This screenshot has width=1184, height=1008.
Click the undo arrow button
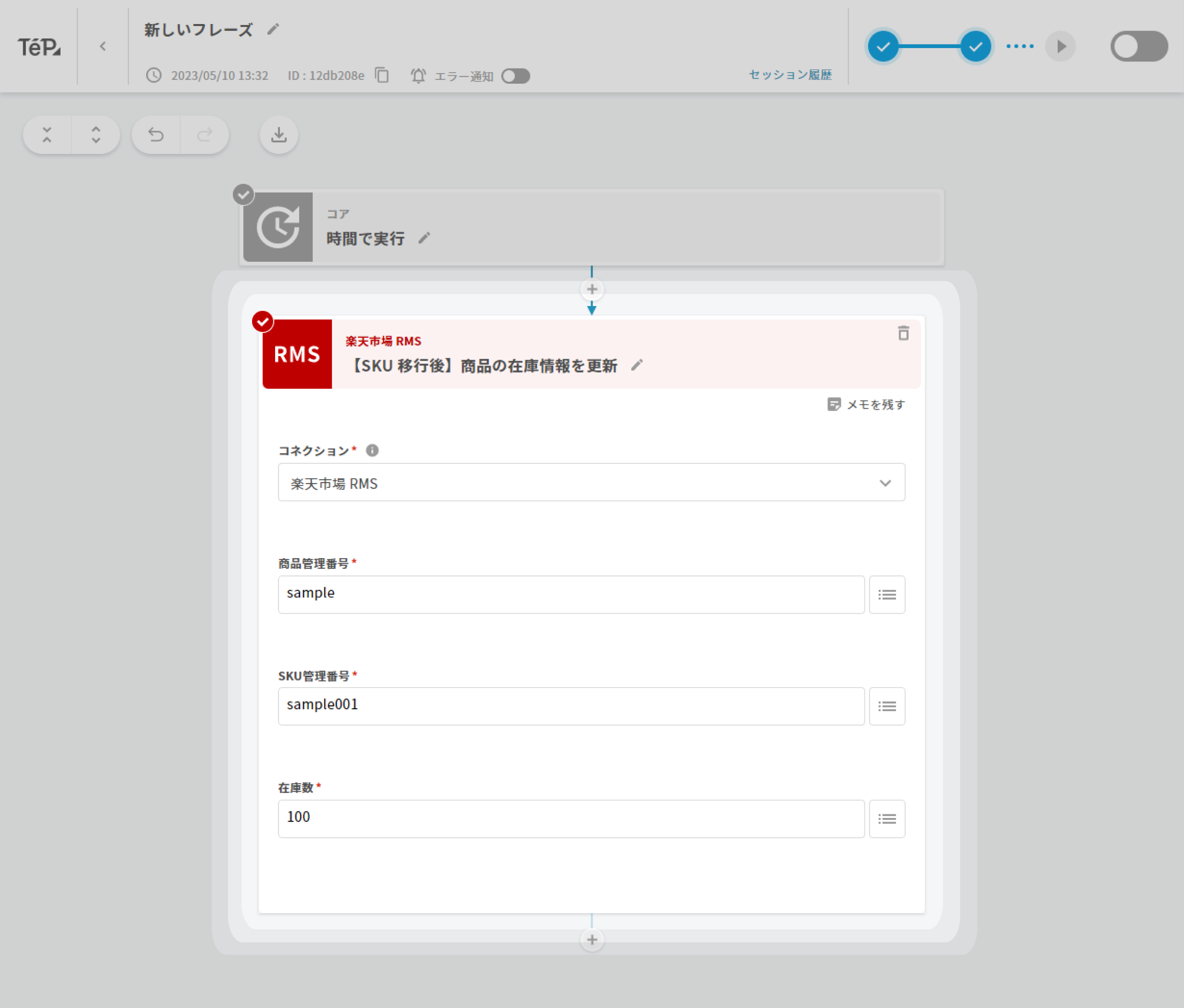pyautogui.click(x=156, y=135)
